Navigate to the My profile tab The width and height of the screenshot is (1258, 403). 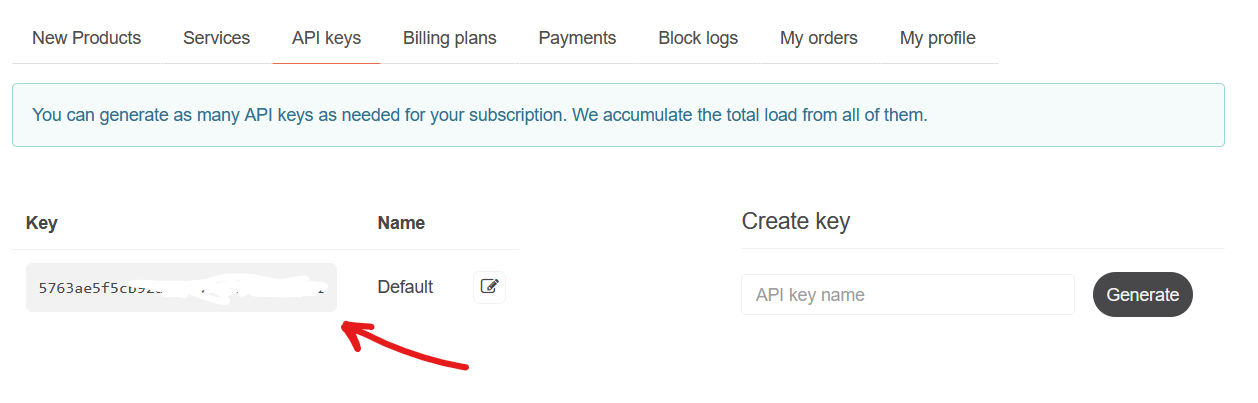pos(937,38)
